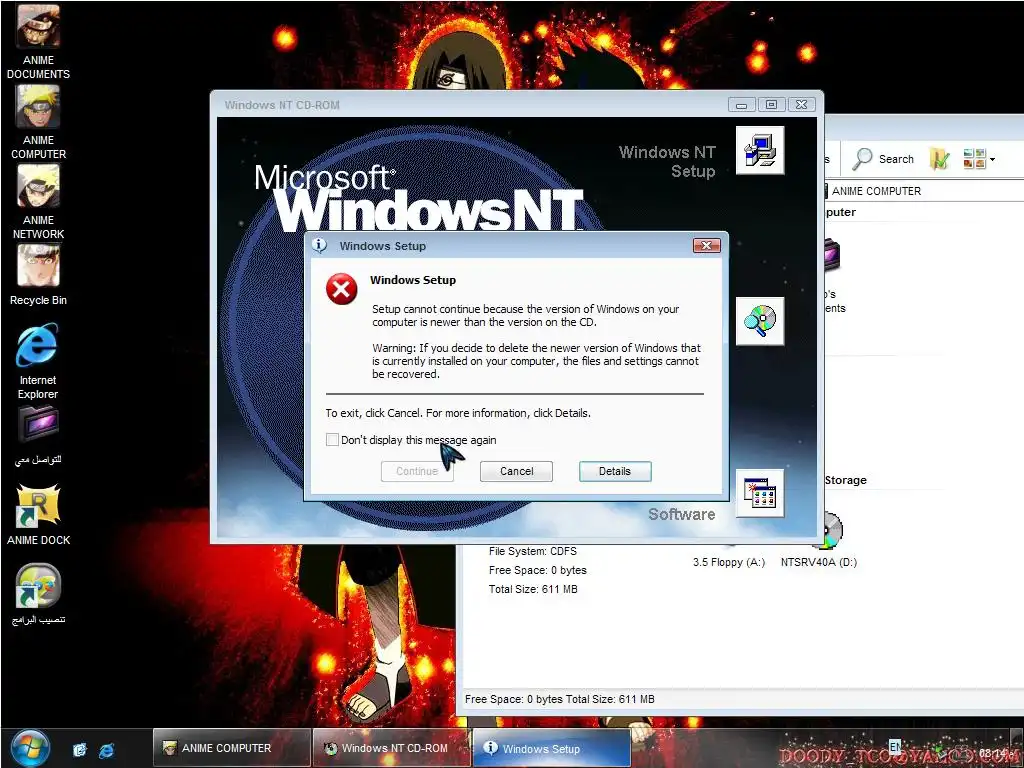
Task: Open the Windows NT Setup icon
Action: pos(760,150)
